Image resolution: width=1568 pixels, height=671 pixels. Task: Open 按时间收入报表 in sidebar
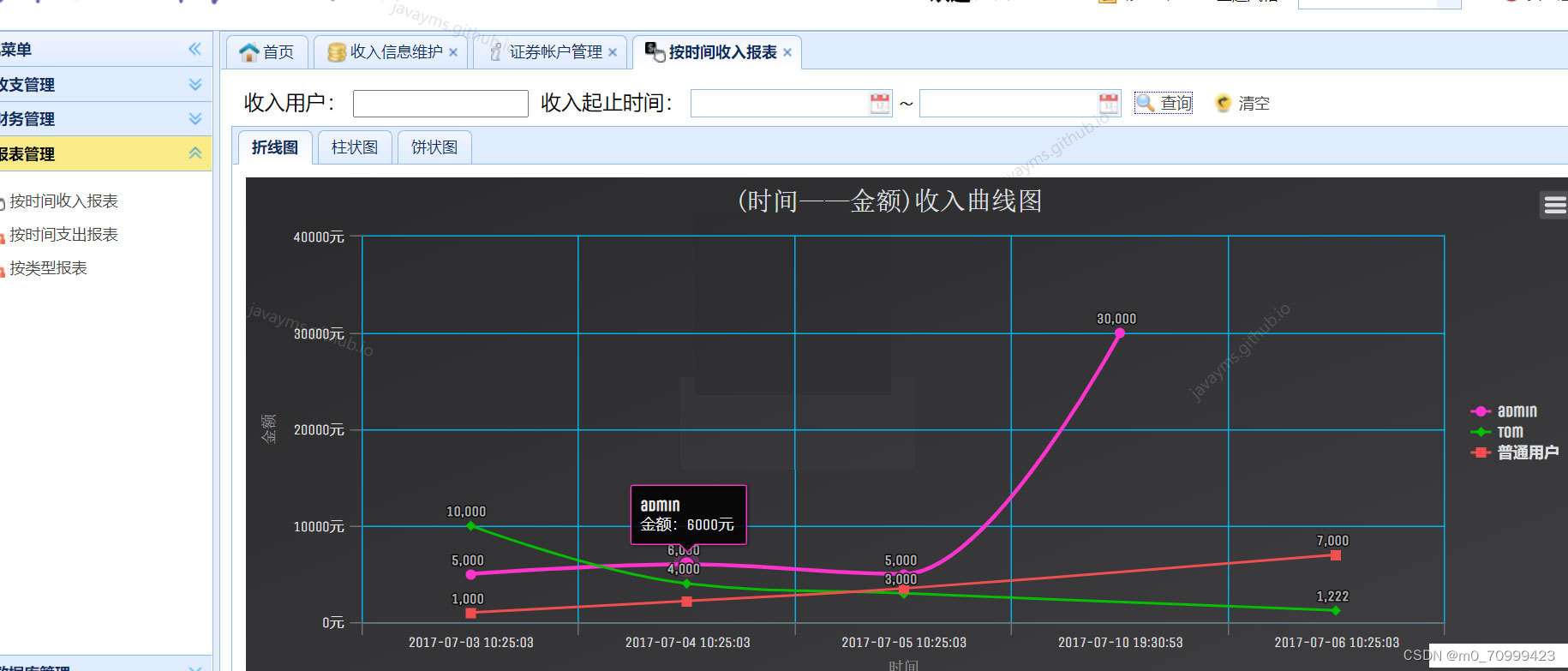tap(63, 201)
